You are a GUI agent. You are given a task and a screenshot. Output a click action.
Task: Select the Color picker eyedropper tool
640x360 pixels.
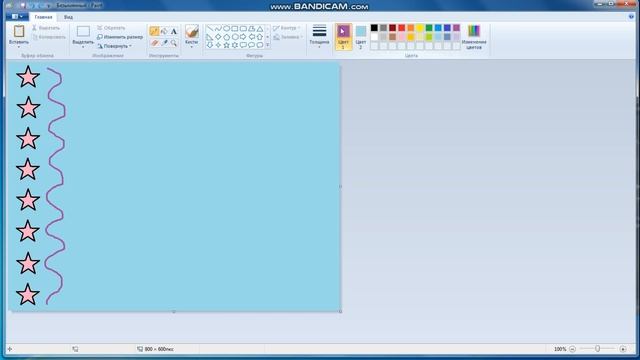(x=164, y=43)
